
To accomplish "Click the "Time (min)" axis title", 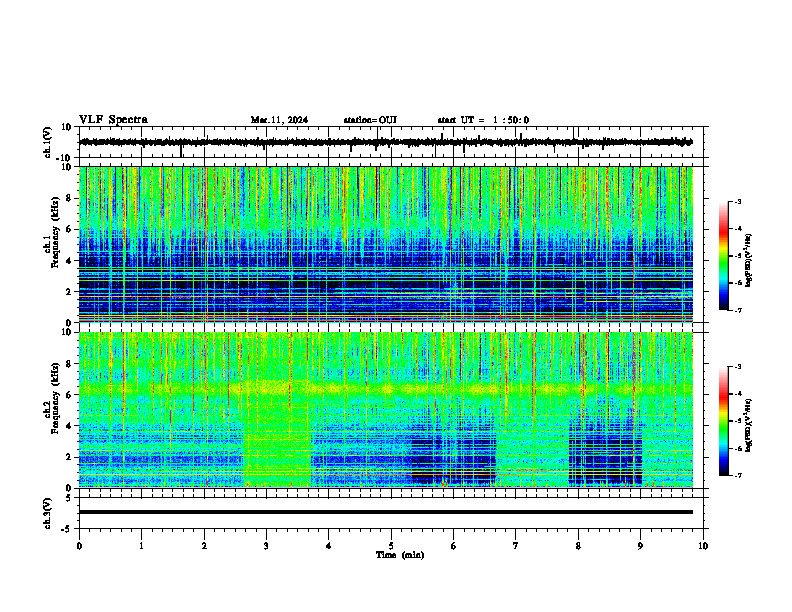I will 400,555.
